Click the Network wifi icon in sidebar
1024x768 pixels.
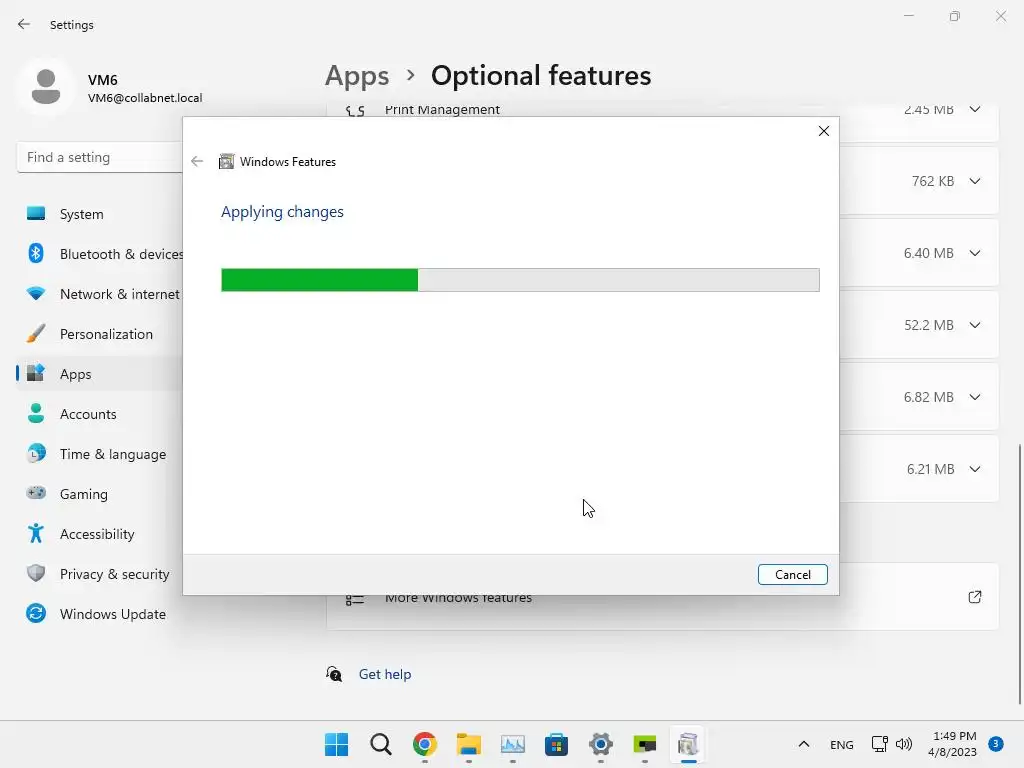[36, 293]
